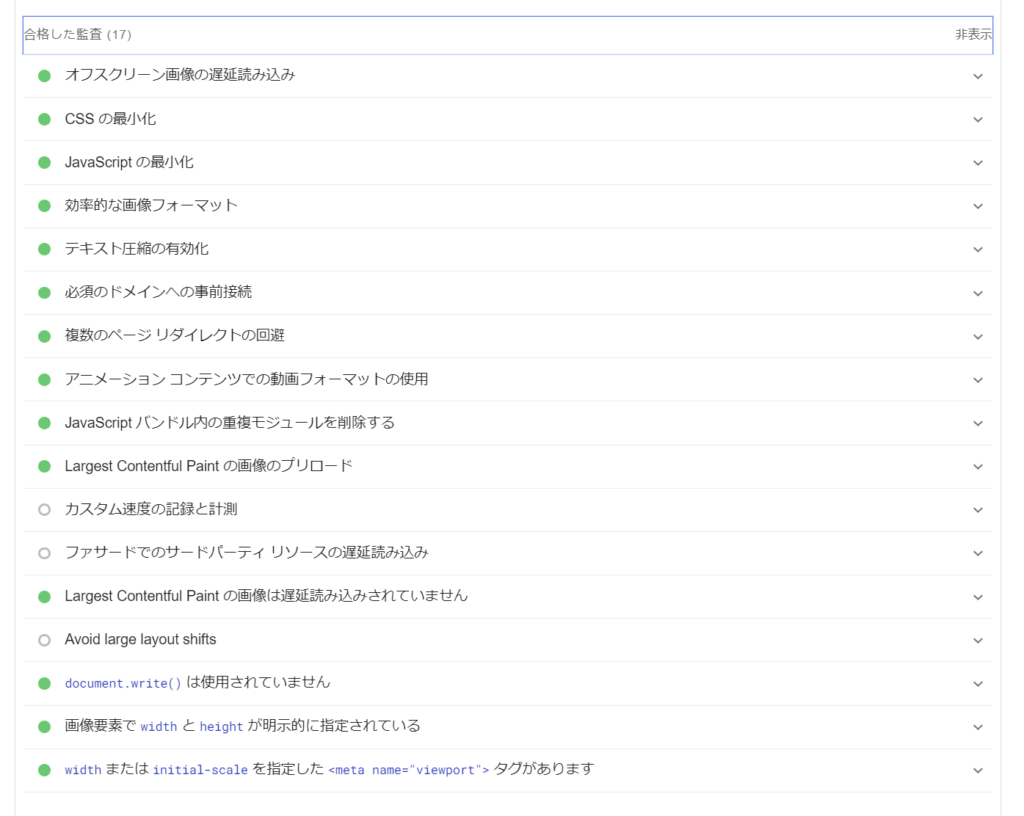Click green dot beside テキスト圧縮の有効化
The image size is (1024, 816).
click(44, 249)
